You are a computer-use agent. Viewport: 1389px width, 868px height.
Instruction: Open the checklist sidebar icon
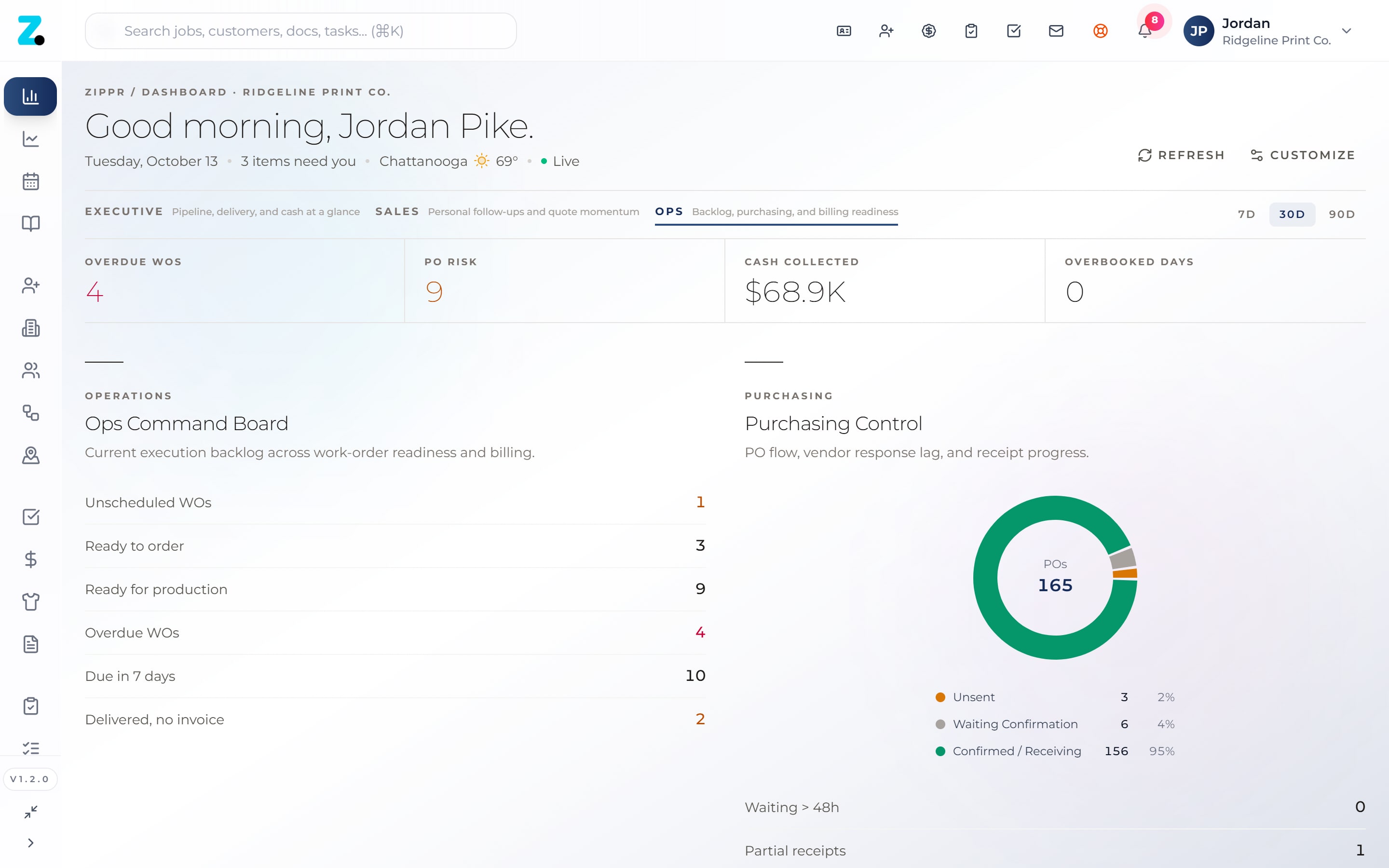pos(30,748)
